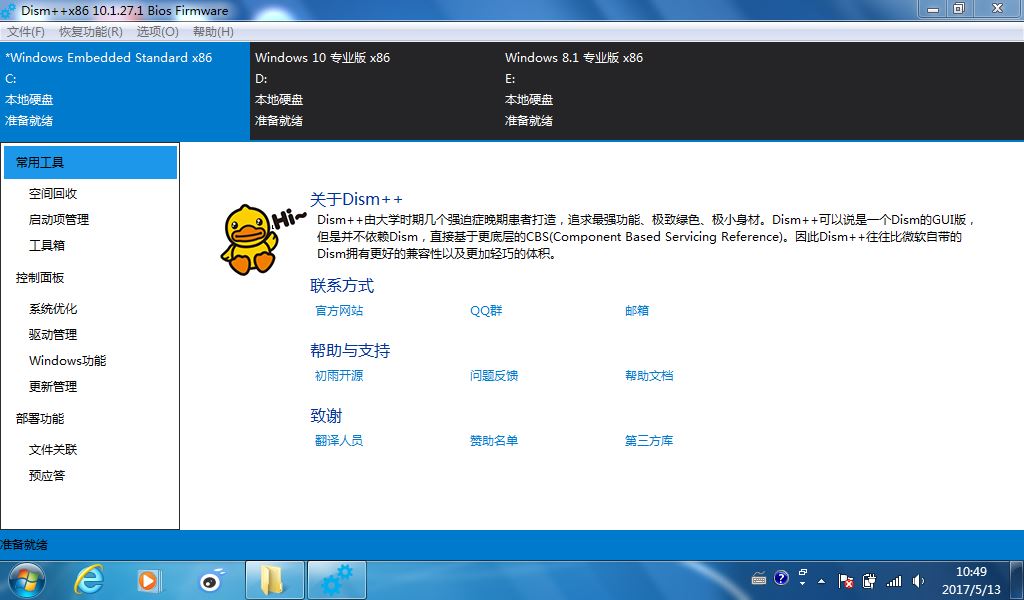This screenshot has height=600, width=1024.
Task: Select the 控制面板 category header
Action: (40, 277)
